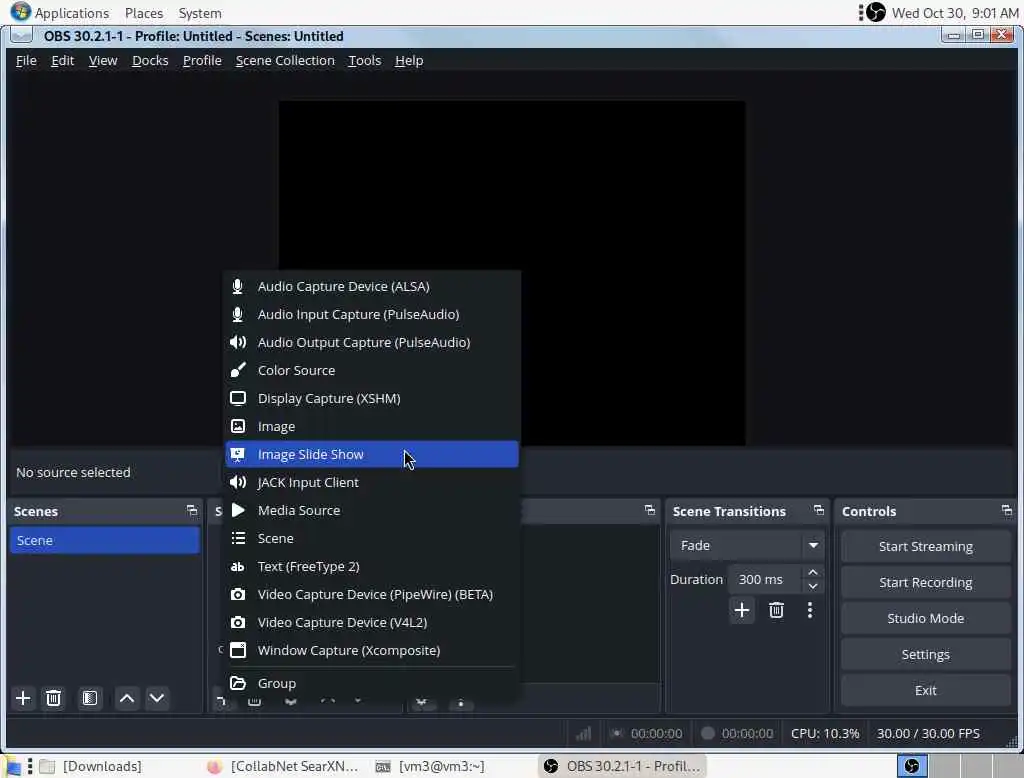
Task: Add Display Capture (XSHM) source
Action: pyautogui.click(x=372, y=398)
